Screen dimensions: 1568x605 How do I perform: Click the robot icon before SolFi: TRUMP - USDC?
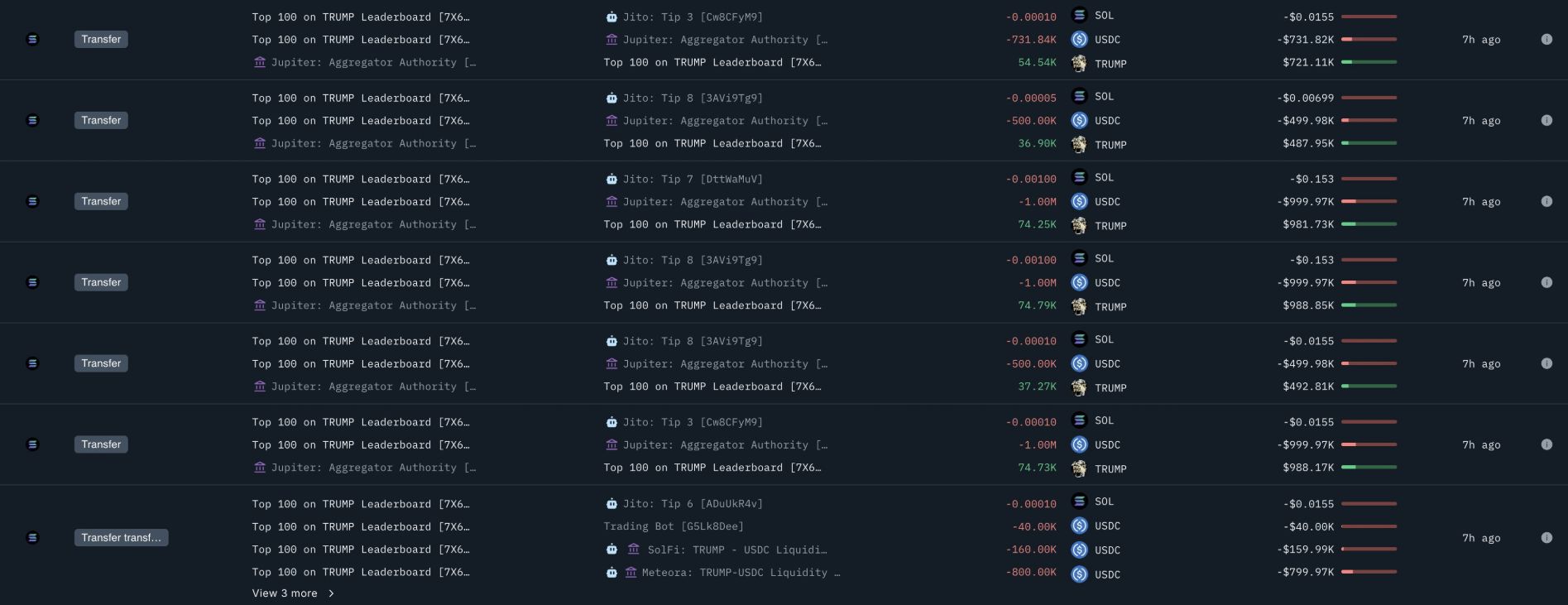pyautogui.click(x=611, y=550)
